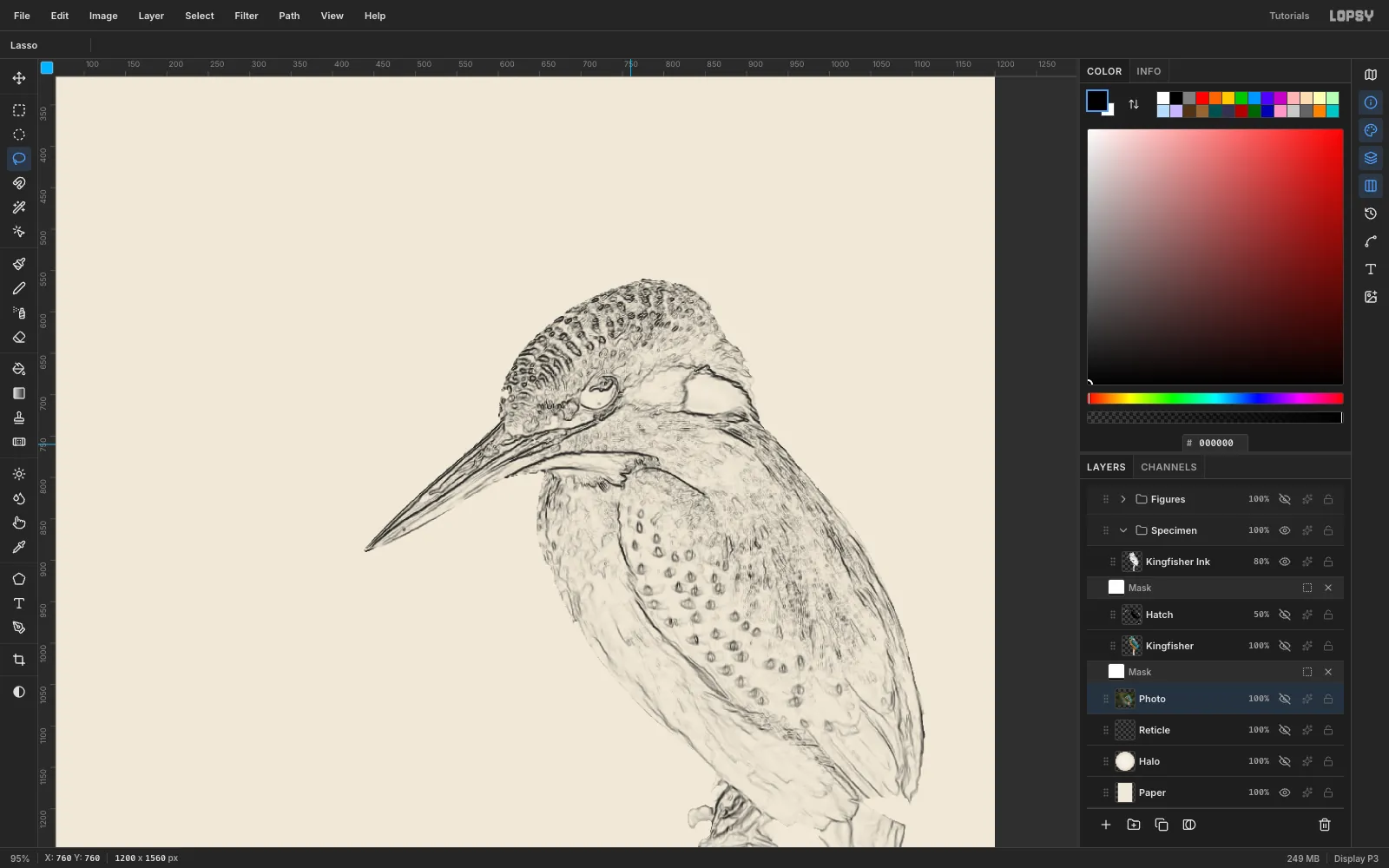
Task: Show the Hatch layer
Action: [1285, 615]
